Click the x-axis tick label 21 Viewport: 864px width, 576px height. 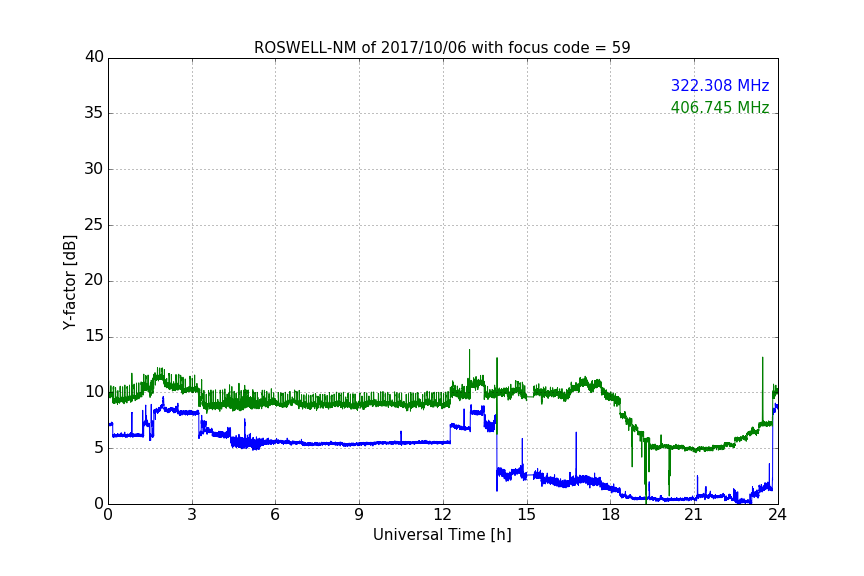tap(694, 515)
